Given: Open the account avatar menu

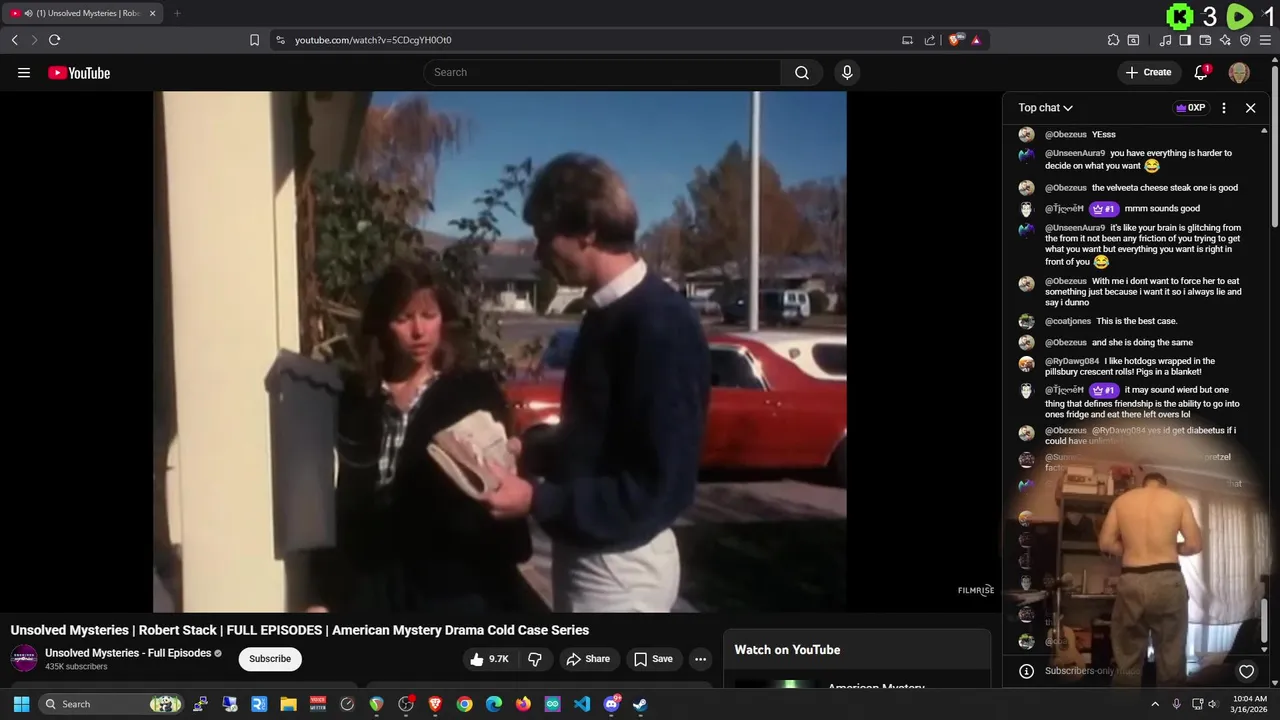Looking at the screenshot, I should coord(1239,72).
